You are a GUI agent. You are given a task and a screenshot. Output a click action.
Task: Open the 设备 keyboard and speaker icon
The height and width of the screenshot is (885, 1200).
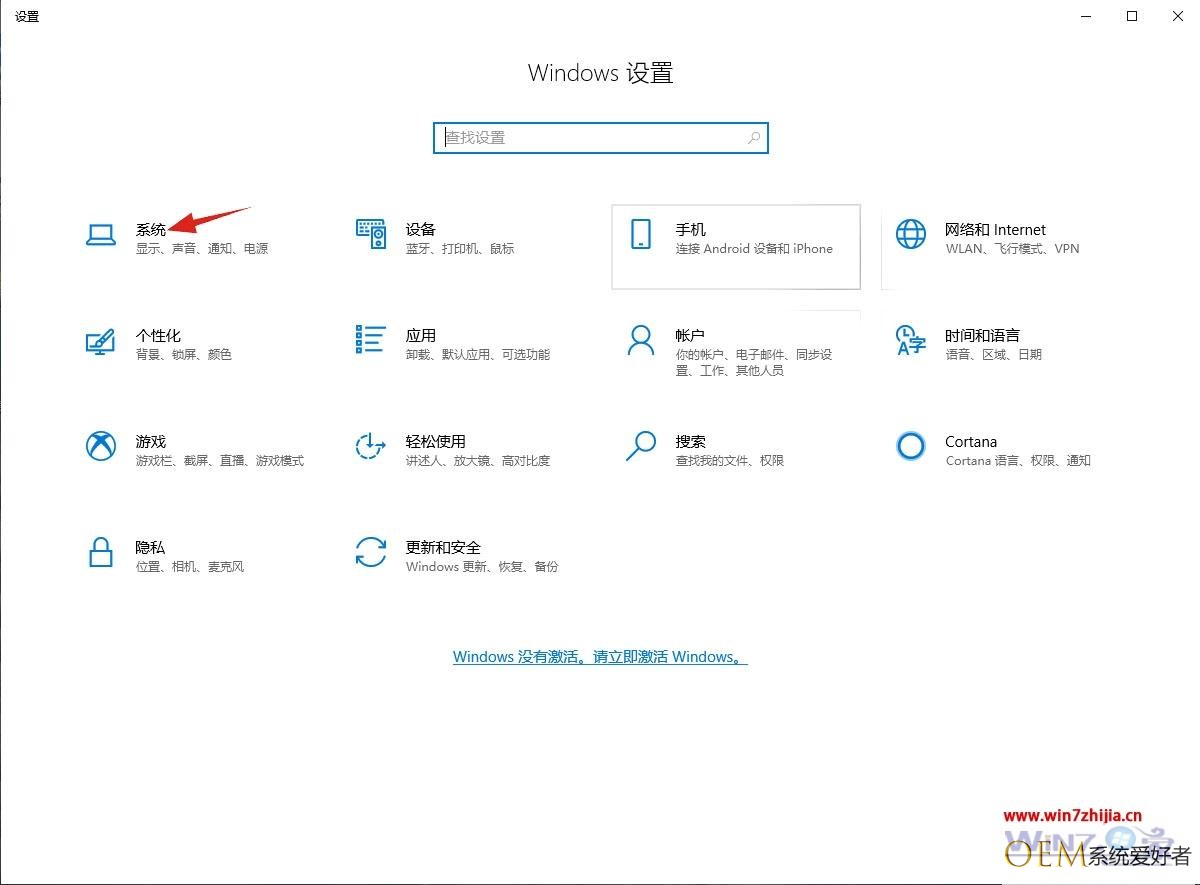[x=371, y=234]
